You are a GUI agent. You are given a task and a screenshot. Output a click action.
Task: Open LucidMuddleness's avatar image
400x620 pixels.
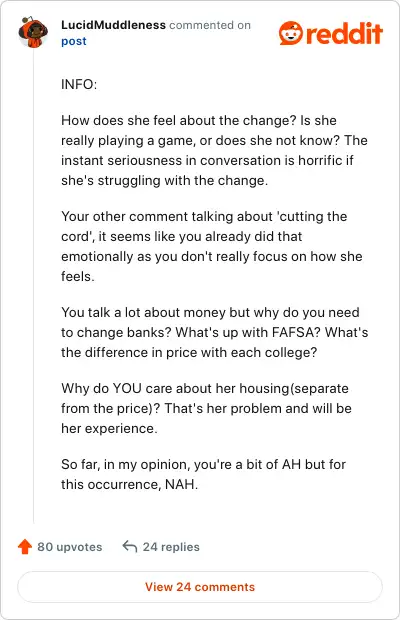coord(33,32)
